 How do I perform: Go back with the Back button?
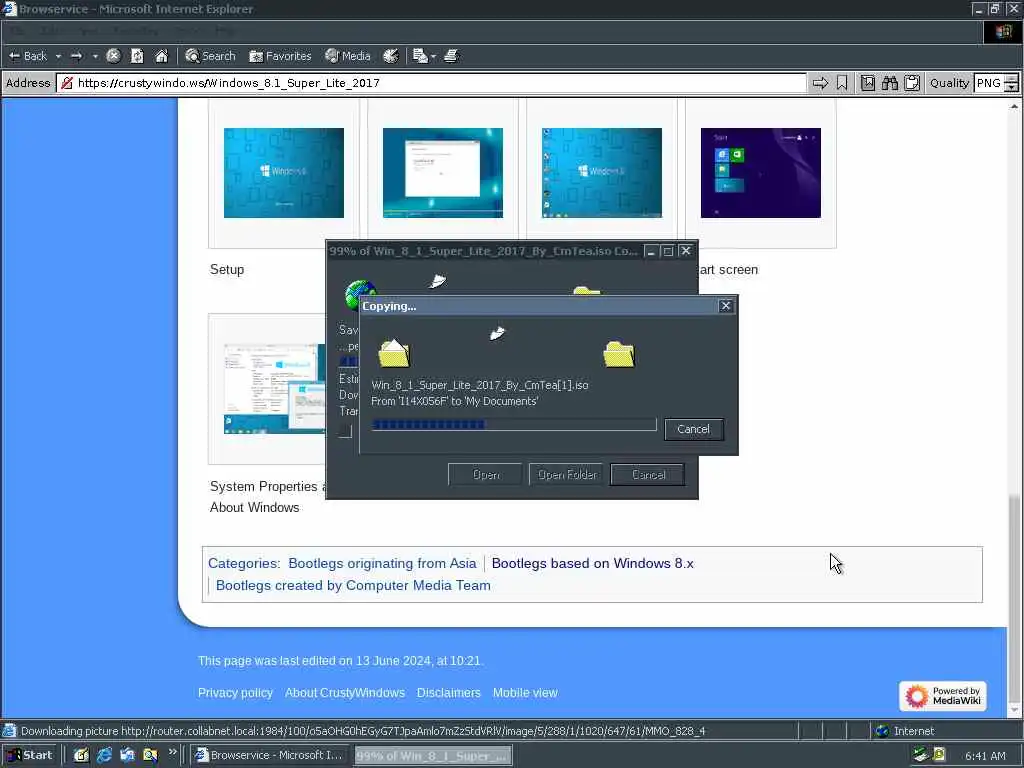click(x=27, y=56)
